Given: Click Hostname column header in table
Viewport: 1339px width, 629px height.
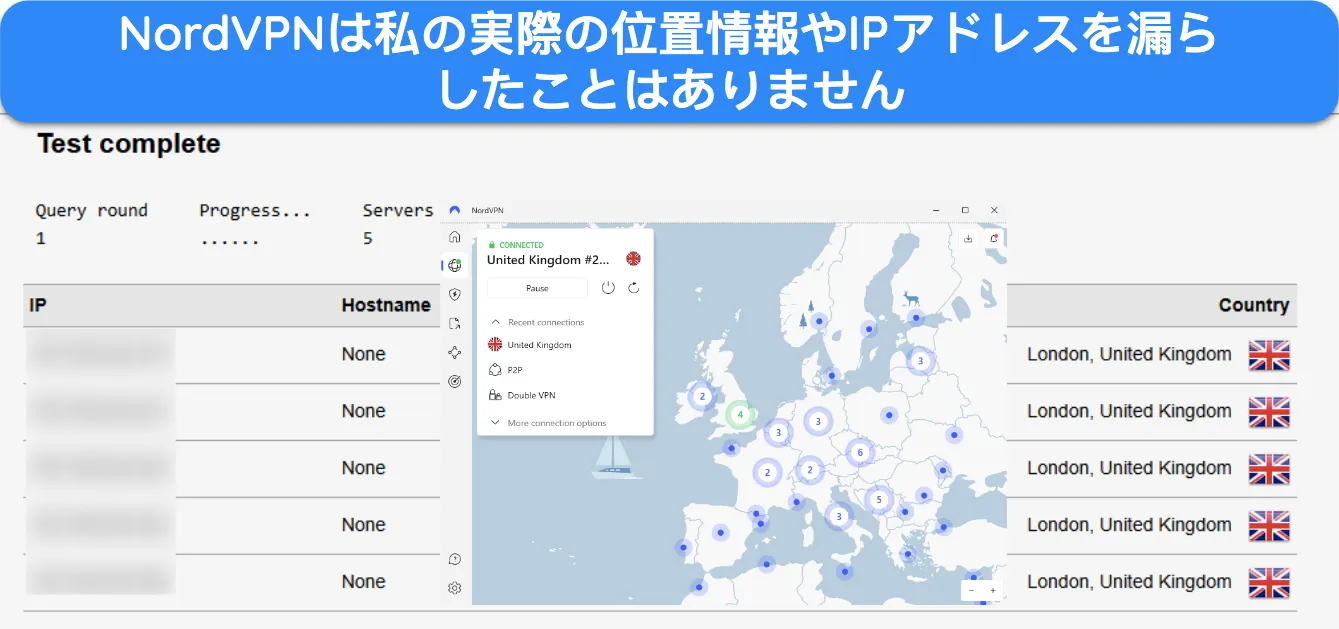Looking at the screenshot, I should (386, 305).
